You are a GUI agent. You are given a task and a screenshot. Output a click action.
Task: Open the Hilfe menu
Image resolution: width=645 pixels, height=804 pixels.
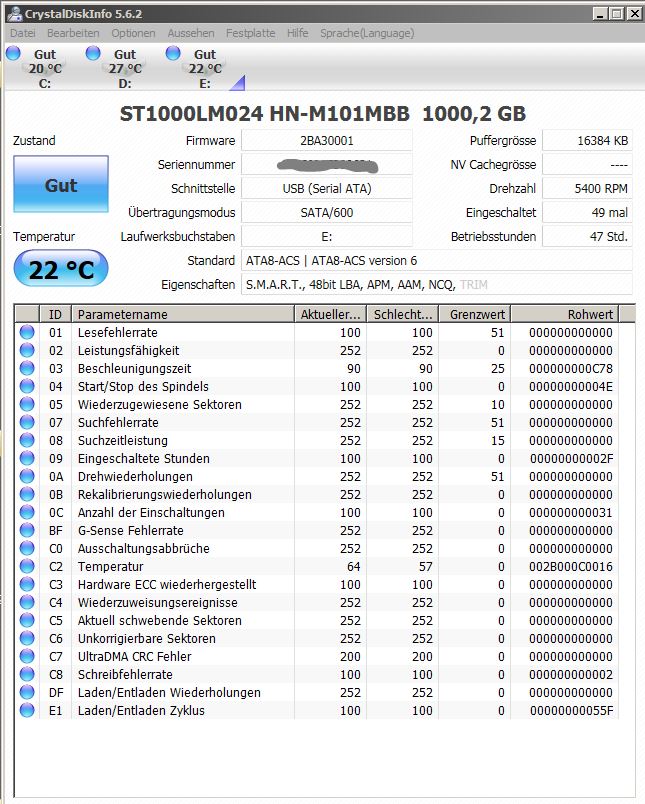click(x=297, y=33)
